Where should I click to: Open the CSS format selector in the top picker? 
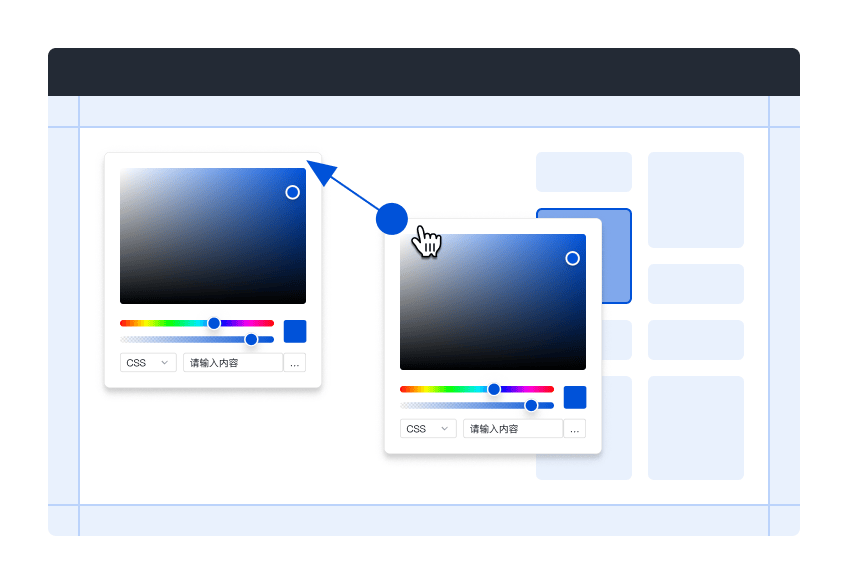point(148,362)
